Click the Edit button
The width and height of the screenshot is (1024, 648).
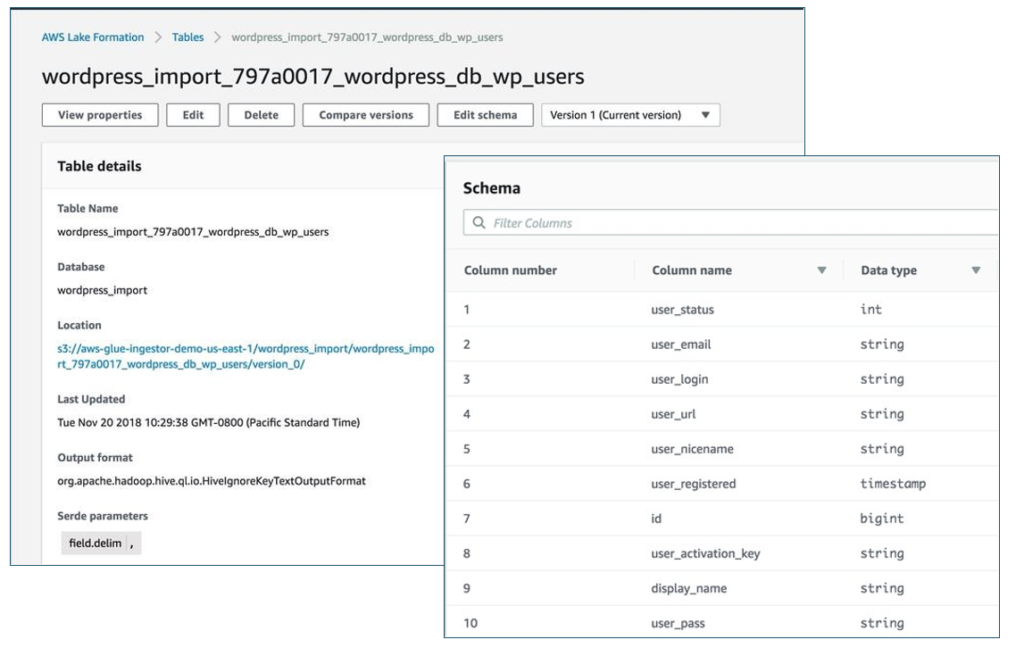pyautogui.click(x=193, y=114)
